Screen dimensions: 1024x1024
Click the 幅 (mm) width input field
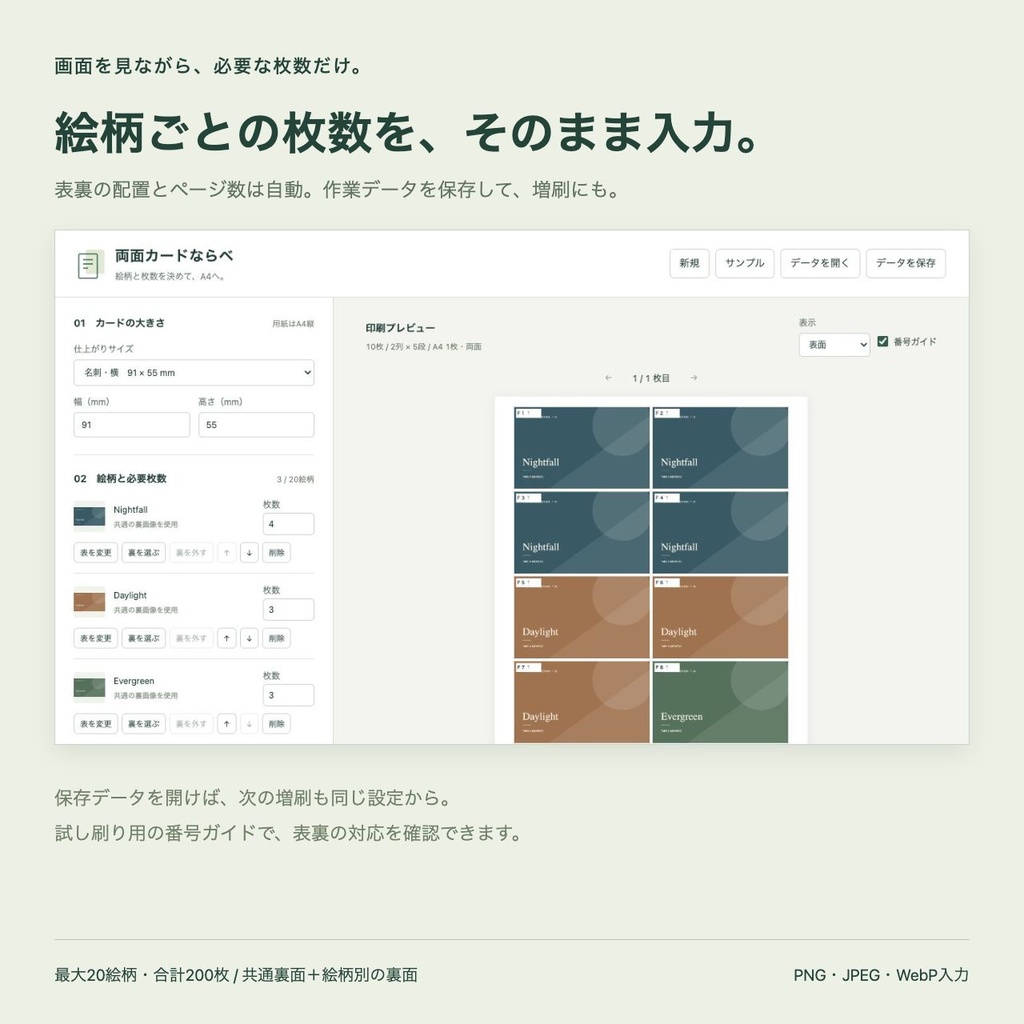132,424
